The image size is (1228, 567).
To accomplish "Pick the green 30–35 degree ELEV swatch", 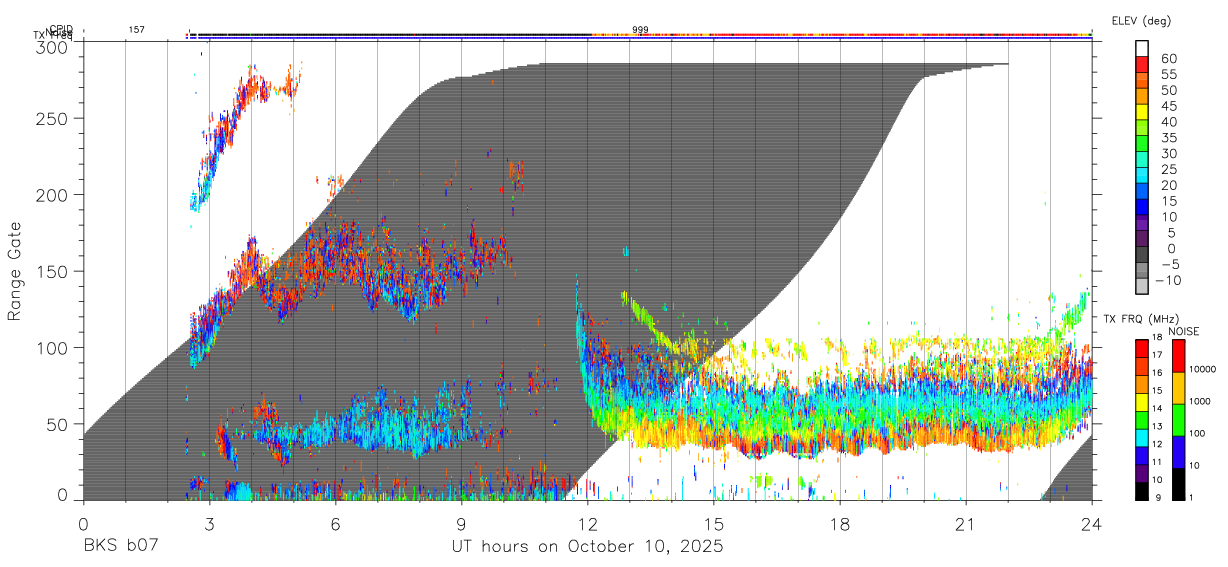I will pos(1142,145).
